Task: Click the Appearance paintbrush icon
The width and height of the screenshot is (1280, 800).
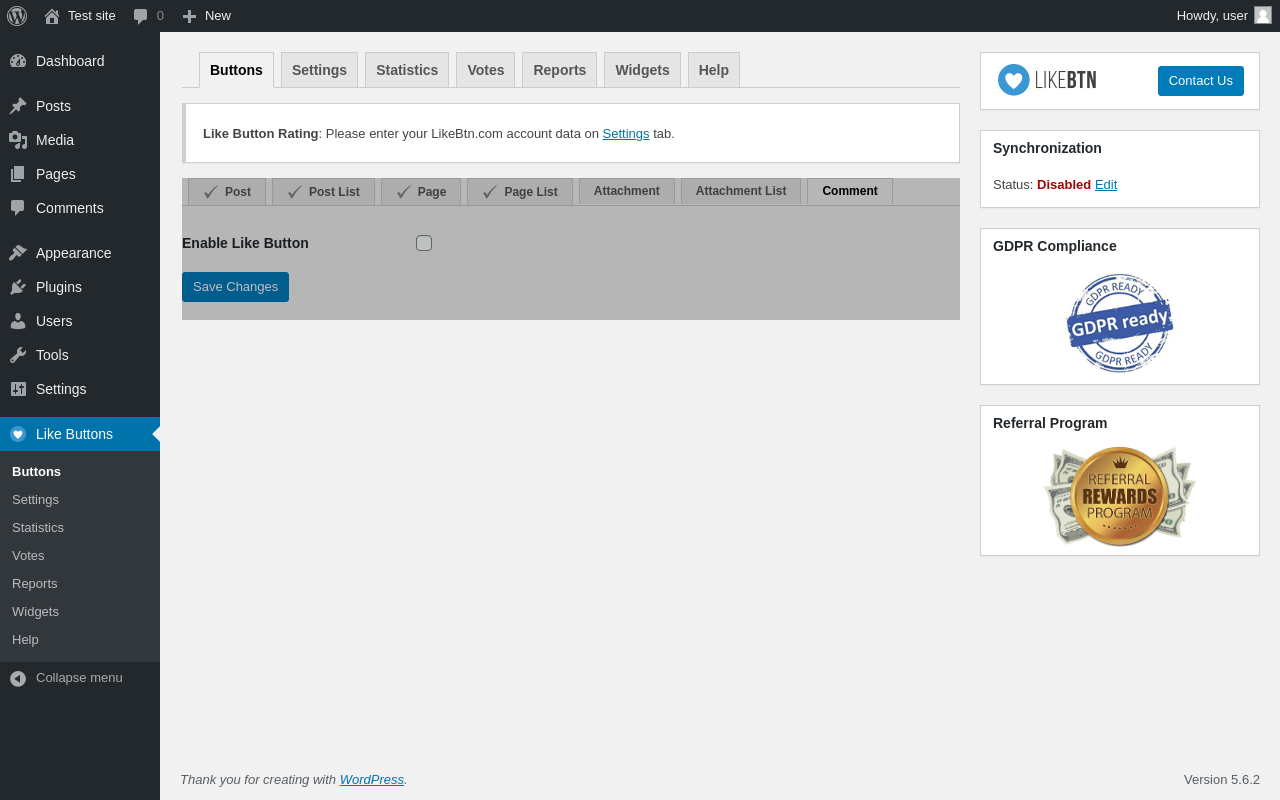Action: click(x=18, y=253)
